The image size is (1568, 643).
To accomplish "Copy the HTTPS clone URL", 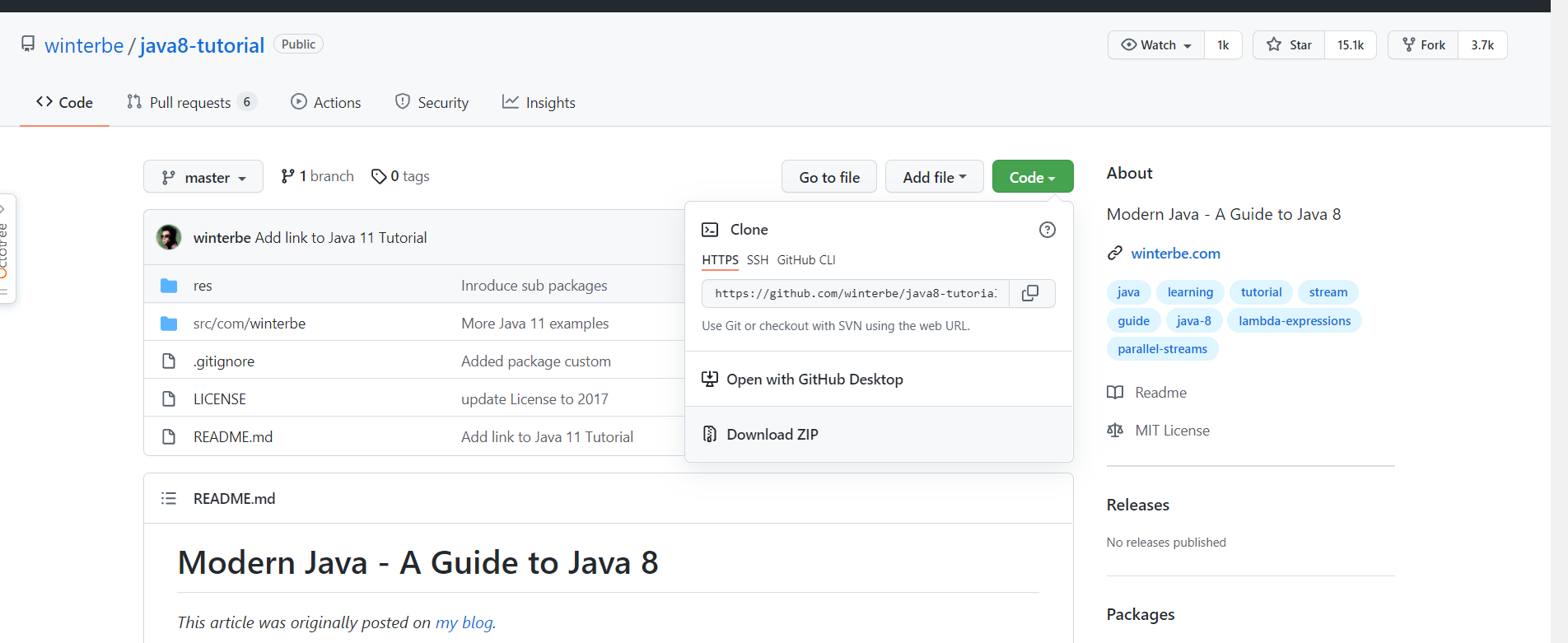I will [1030, 293].
